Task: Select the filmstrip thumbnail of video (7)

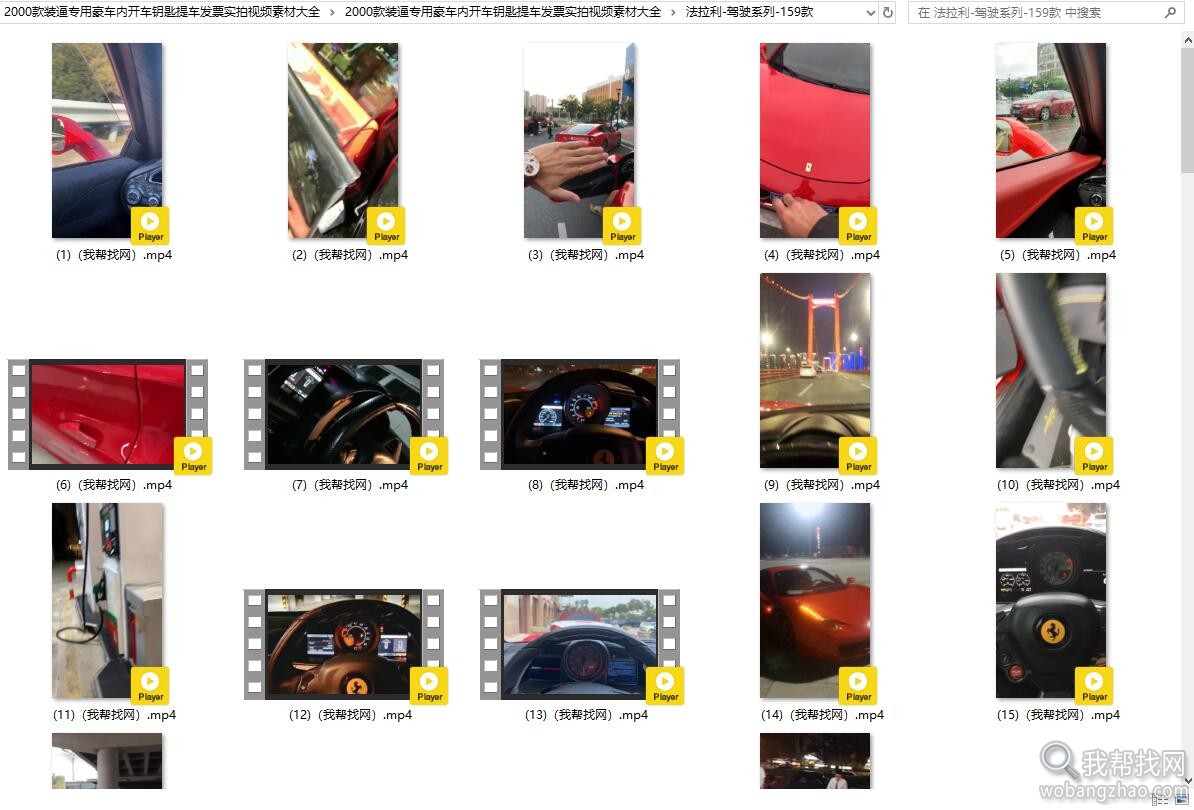Action: 343,414
